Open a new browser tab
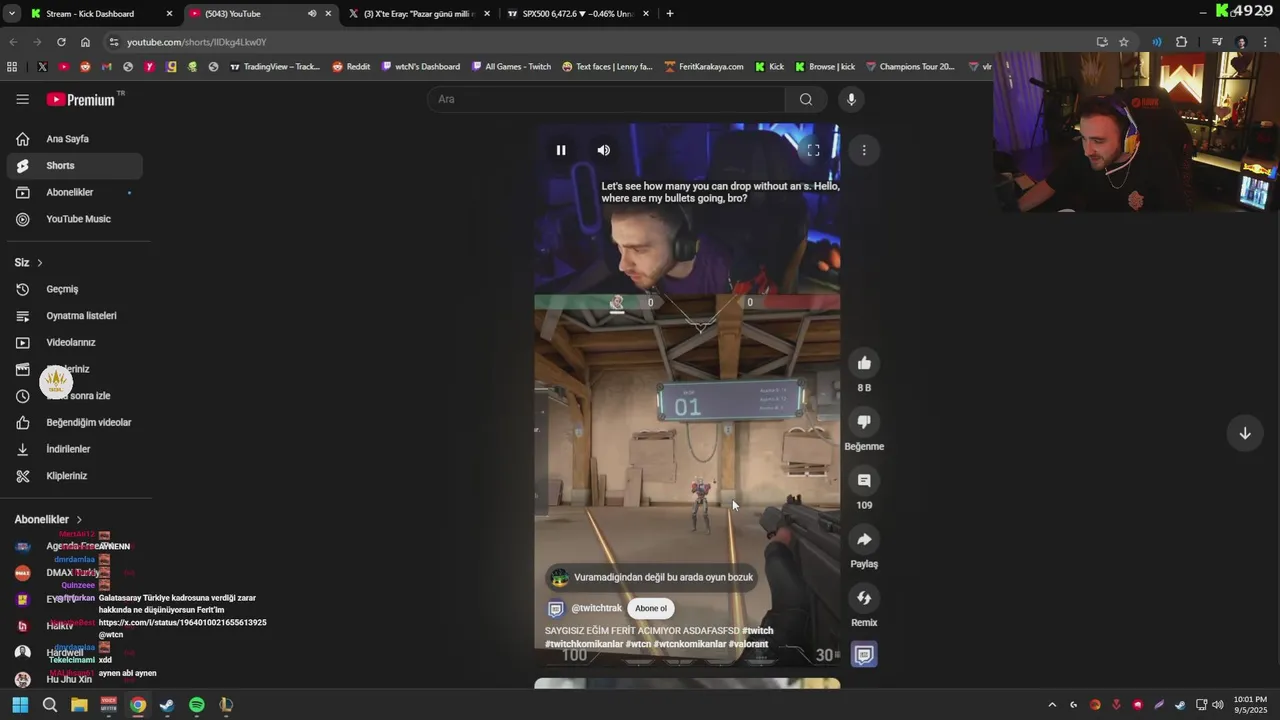The image size is (1280, 720). [x=670, y=14]
